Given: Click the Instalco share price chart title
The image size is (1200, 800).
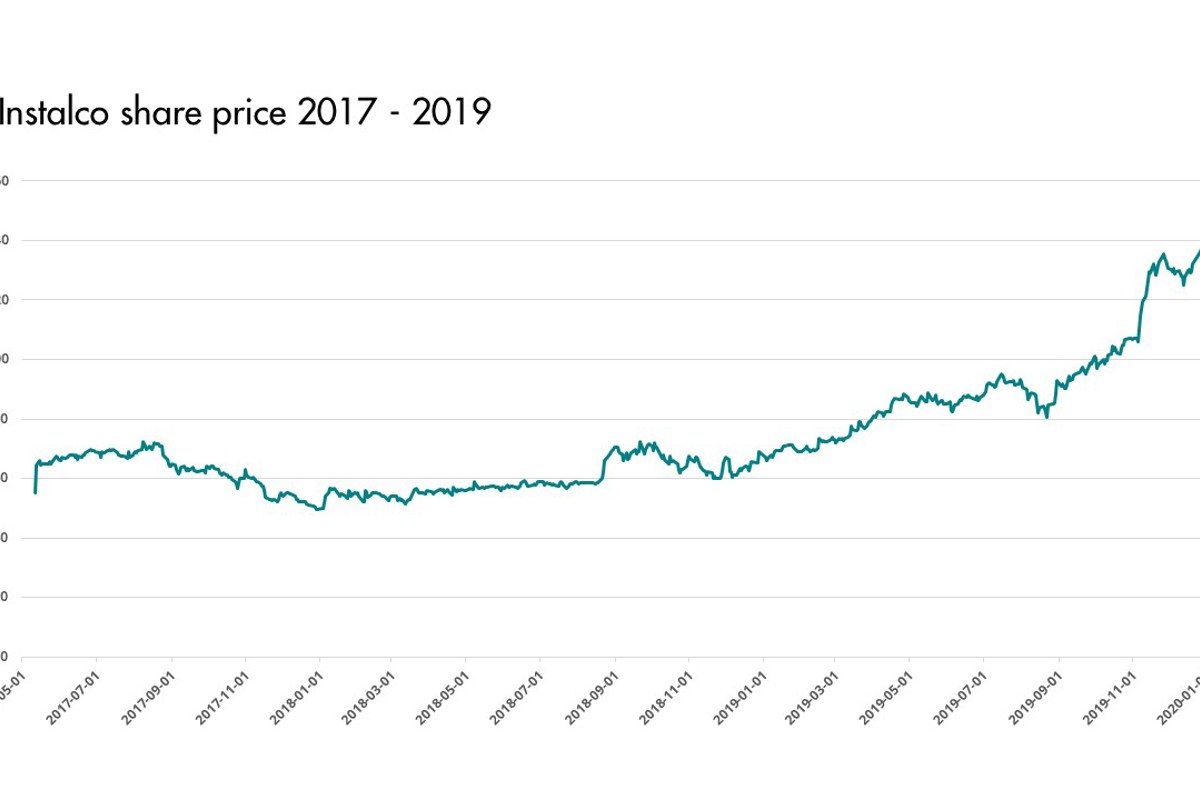Looking at the screenshot, I should pos(244,113).
